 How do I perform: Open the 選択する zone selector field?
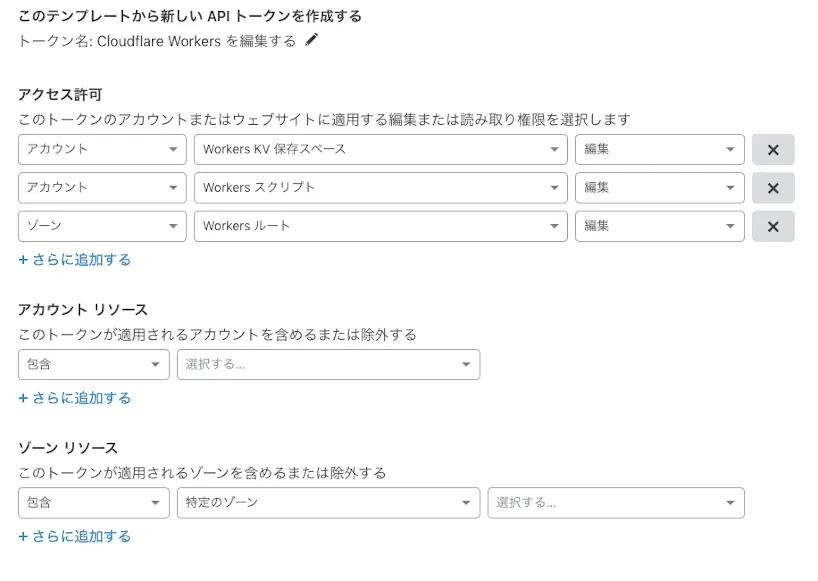[x=615, y=503]
